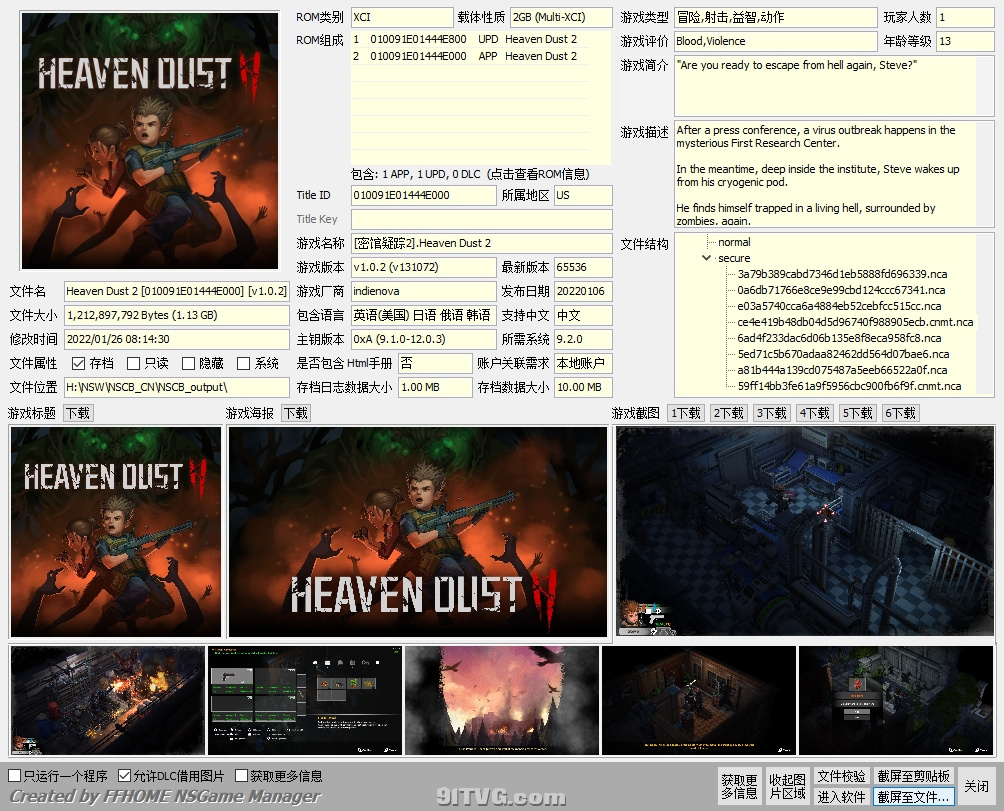Click the Title Key input field
This screenshot has height=811, width=1004.
coord(481,219)
